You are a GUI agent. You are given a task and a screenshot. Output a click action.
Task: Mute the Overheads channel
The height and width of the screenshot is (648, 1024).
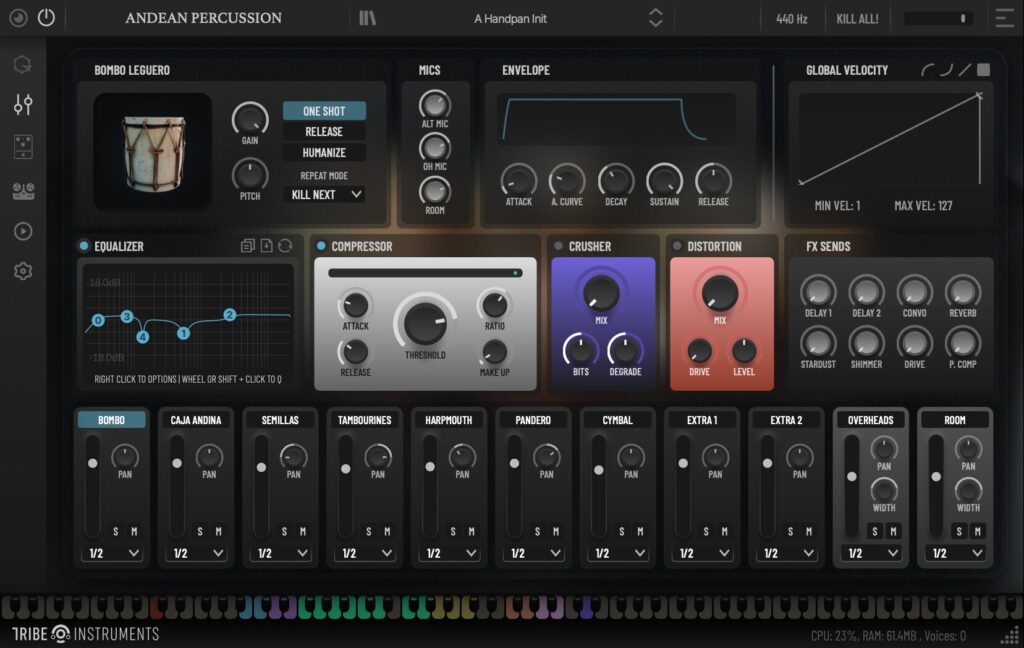[893, 531]
